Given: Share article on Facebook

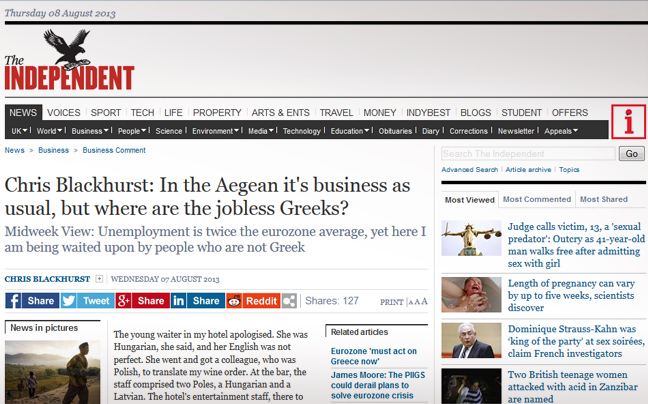Looking at the screenshot, I should [x=32, y=301].
